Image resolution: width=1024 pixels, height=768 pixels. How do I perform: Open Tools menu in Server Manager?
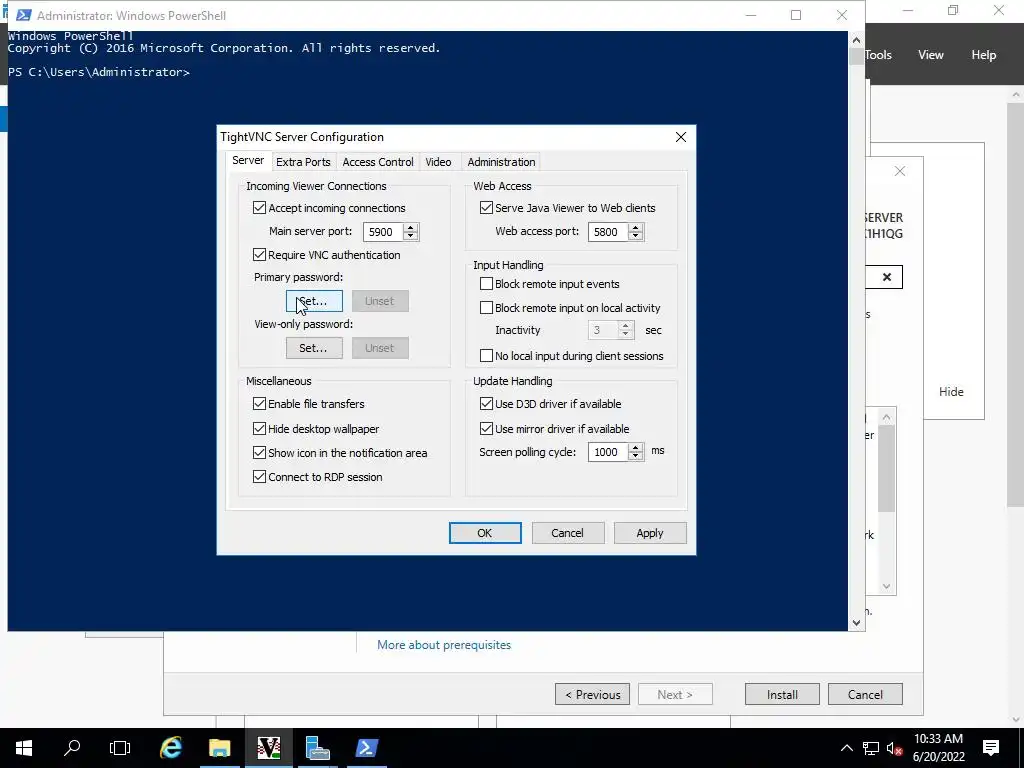coord(878,55)
